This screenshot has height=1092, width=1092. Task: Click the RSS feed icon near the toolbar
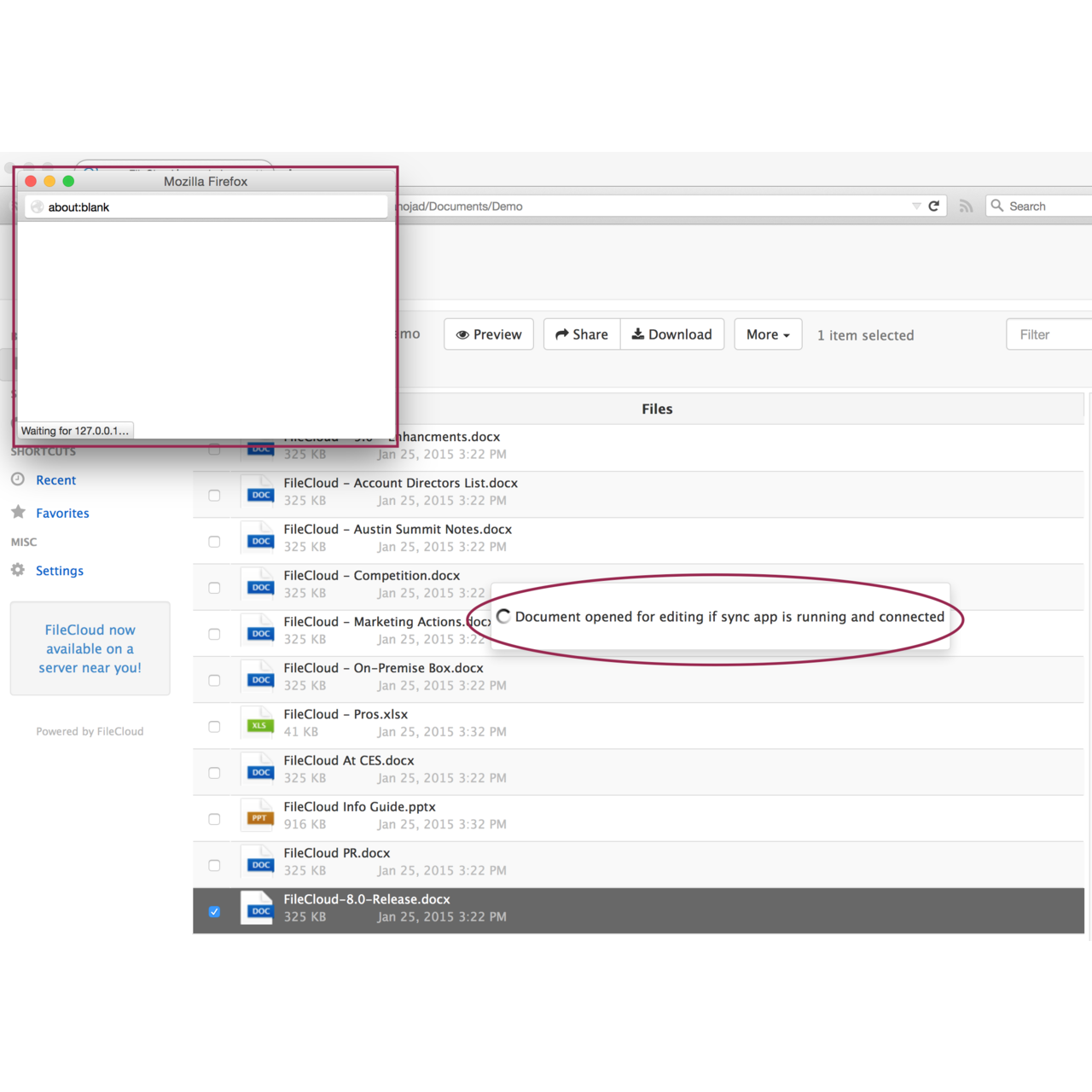[x=966, y=206]
